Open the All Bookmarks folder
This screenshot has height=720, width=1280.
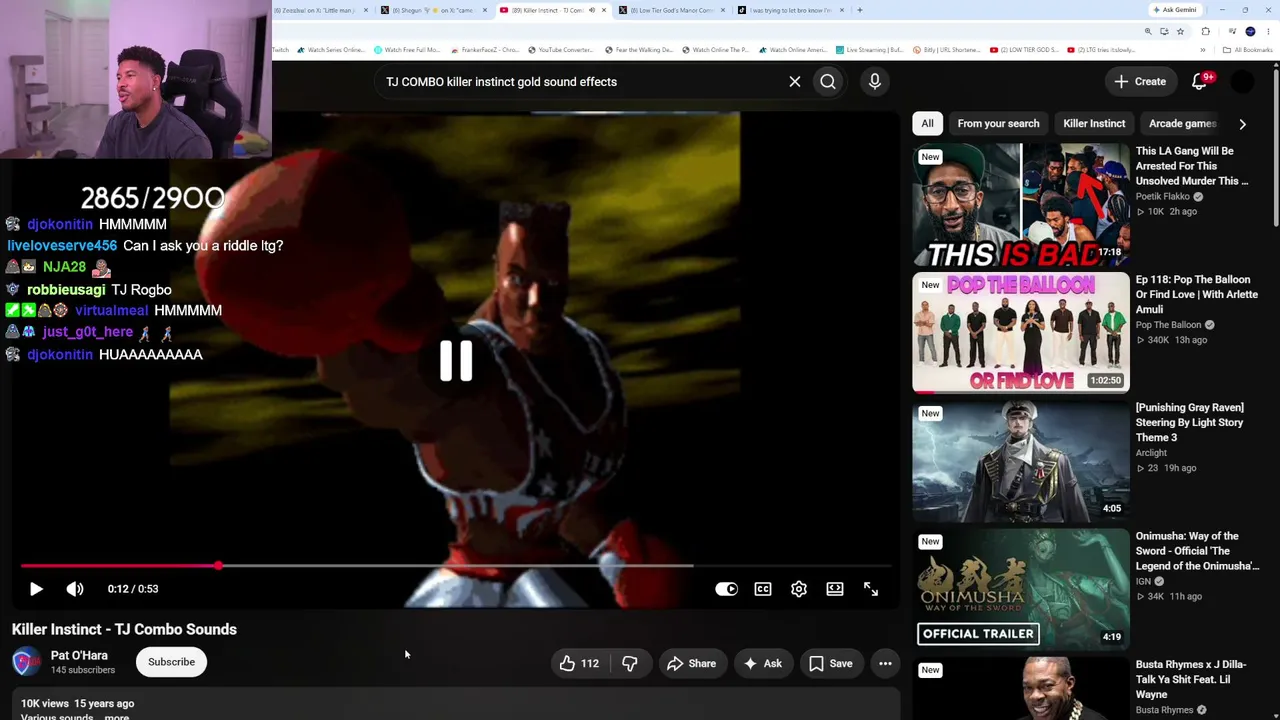(x=1246, y=50)
